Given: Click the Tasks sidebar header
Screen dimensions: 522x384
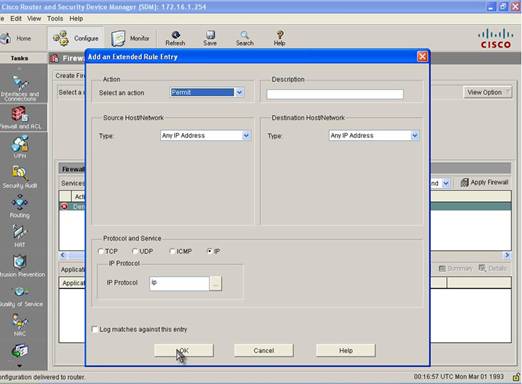Looking at the screenshot, I should point(19,58).
